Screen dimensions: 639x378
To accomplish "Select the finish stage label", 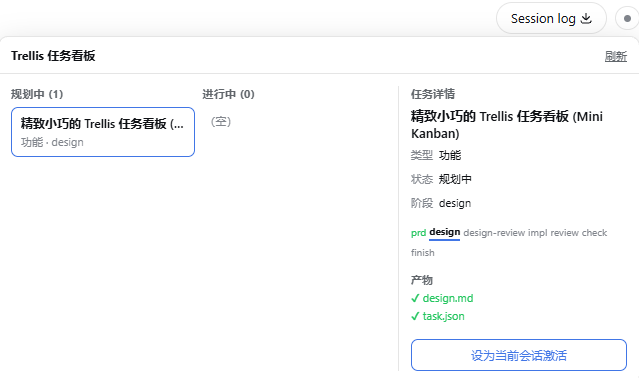I will click(423, 253).
